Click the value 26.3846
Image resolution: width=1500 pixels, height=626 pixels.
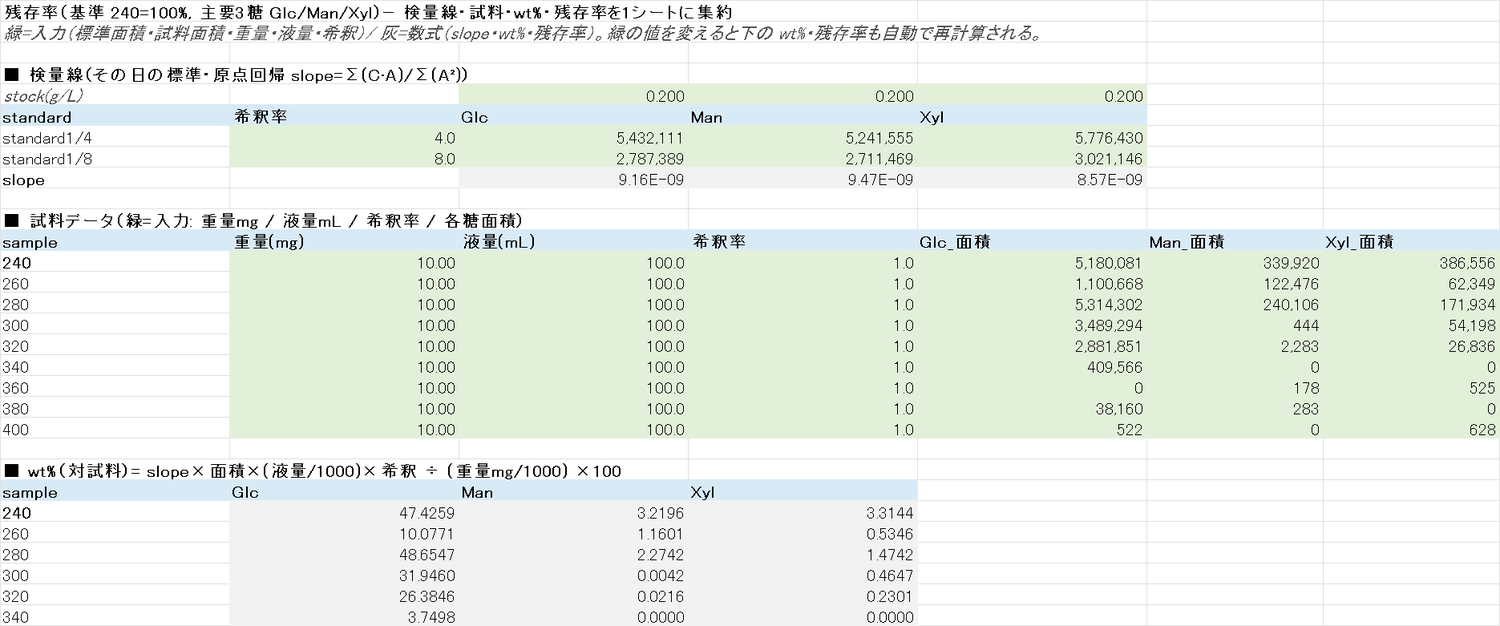point(344,597)
